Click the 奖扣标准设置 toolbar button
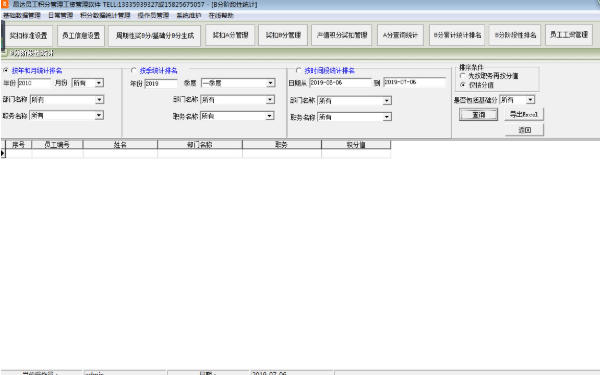The image size is (600, 375). [x=28, y=36]
